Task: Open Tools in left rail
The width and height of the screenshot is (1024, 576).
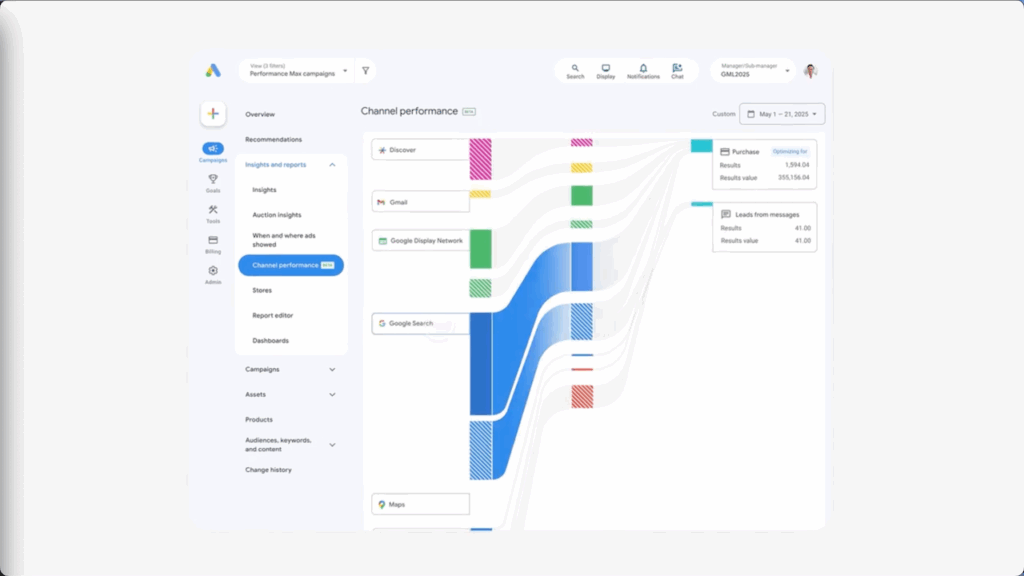Action: tap(213, 213)
